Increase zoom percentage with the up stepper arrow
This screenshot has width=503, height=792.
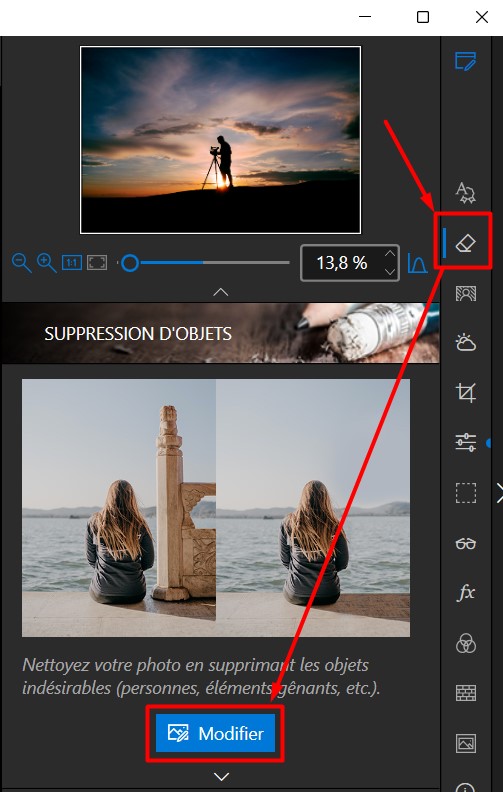click(390, 254)
